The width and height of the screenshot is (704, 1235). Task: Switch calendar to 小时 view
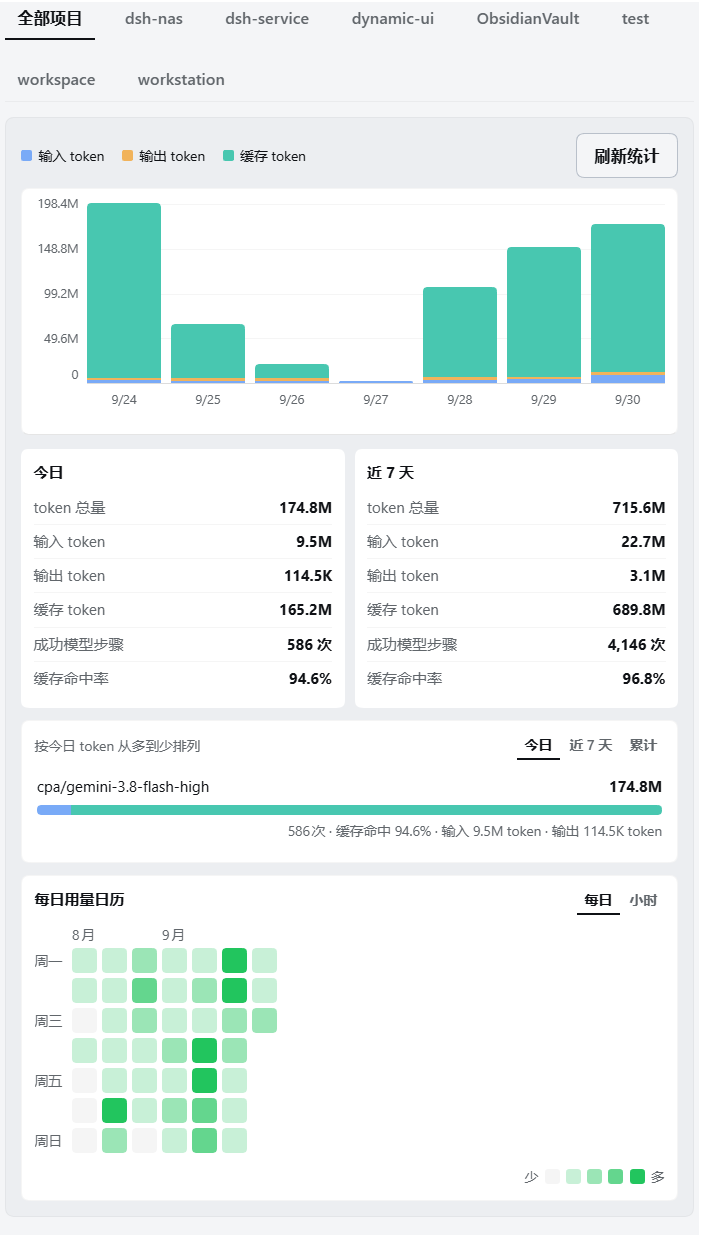[643, 900]
